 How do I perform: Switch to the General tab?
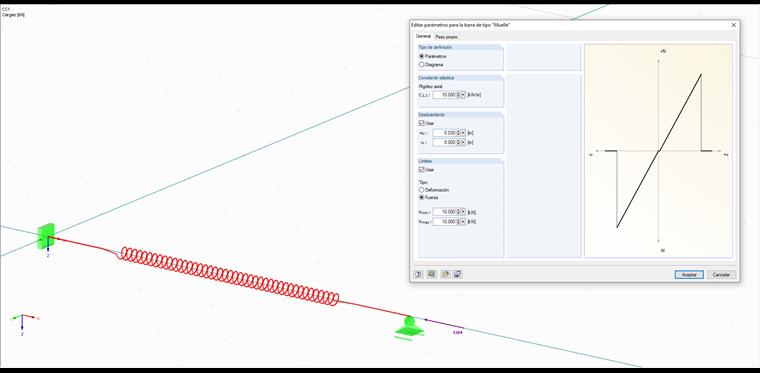[423, 36]
